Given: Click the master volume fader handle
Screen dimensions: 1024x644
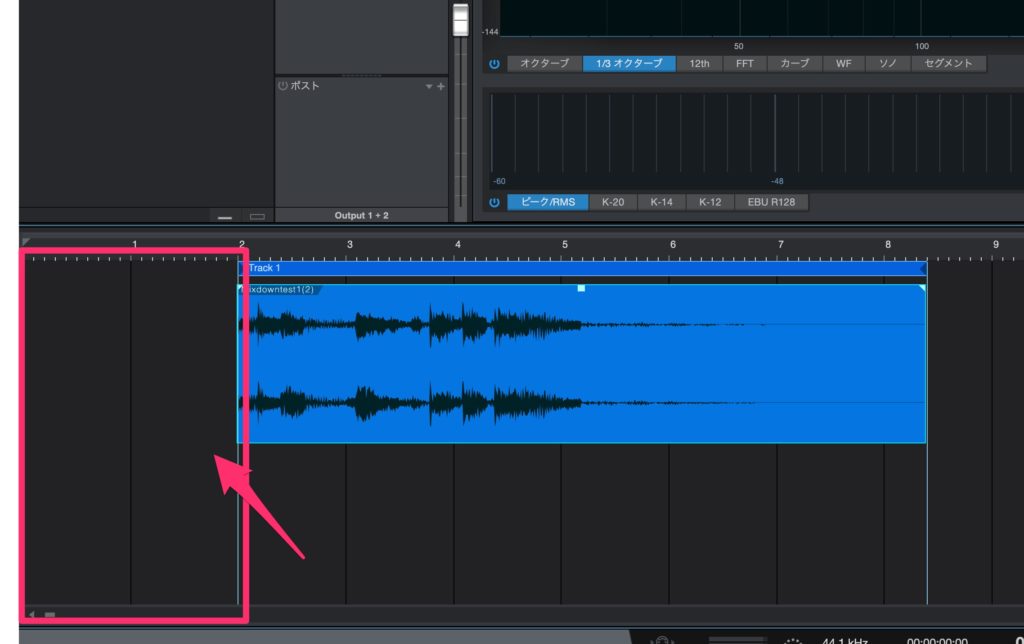Looking at the screenshot, I should pos(460,20).
